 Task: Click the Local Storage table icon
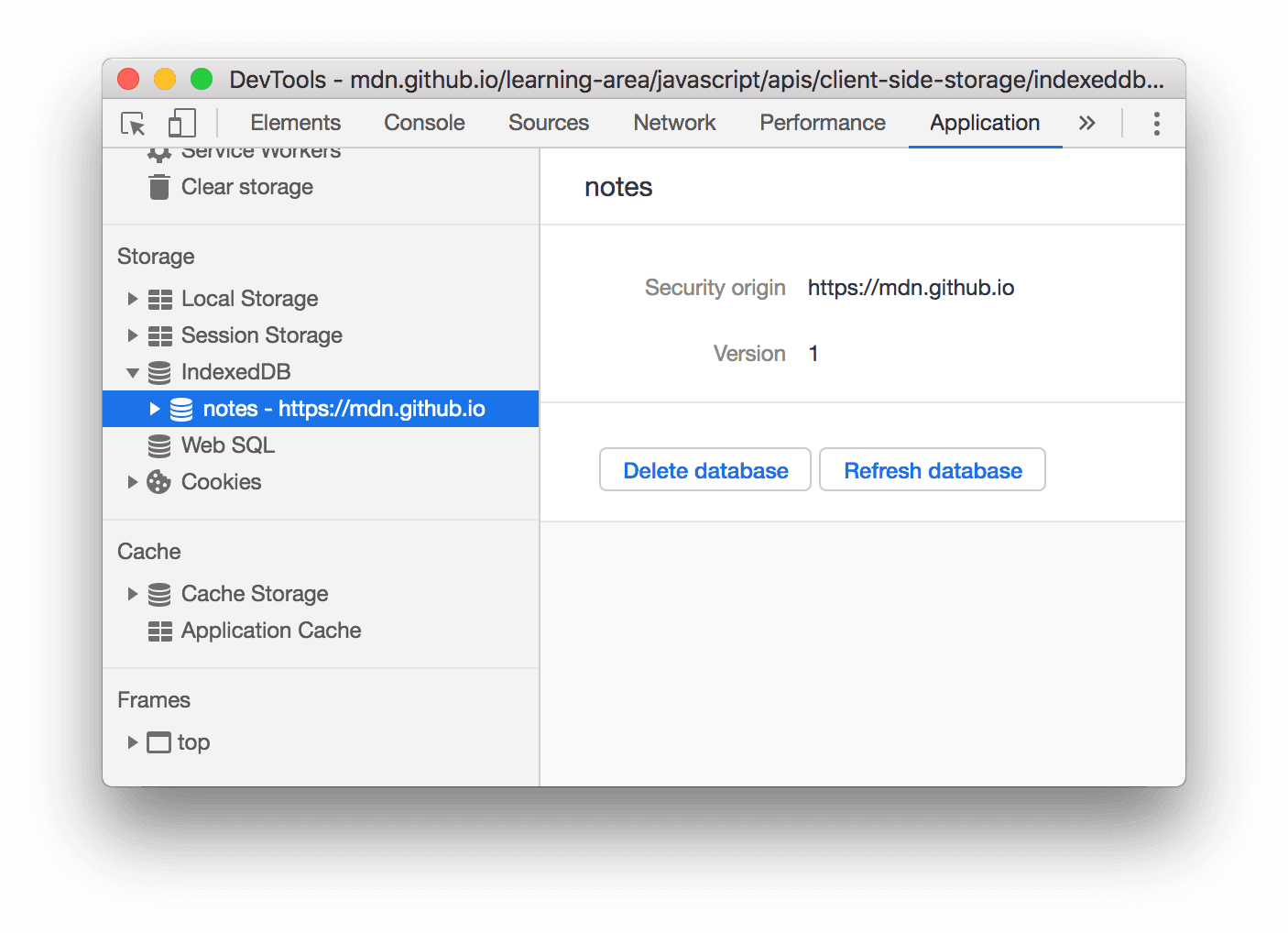click(x=159, y=298)
